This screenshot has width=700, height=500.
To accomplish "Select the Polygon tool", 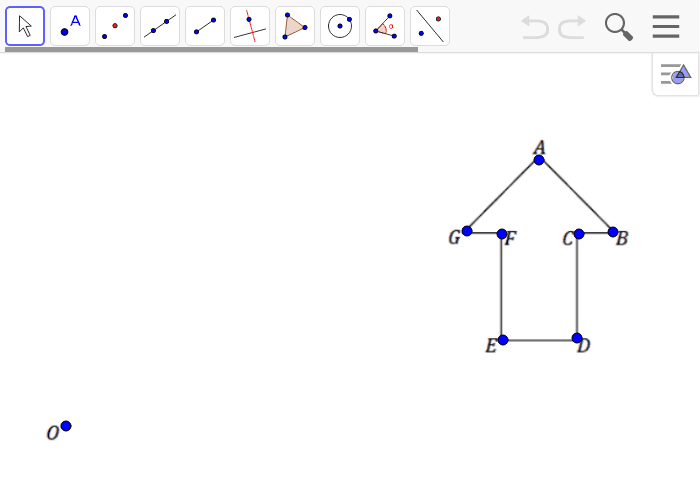I will pyautogui.click(x=295, y=26).
